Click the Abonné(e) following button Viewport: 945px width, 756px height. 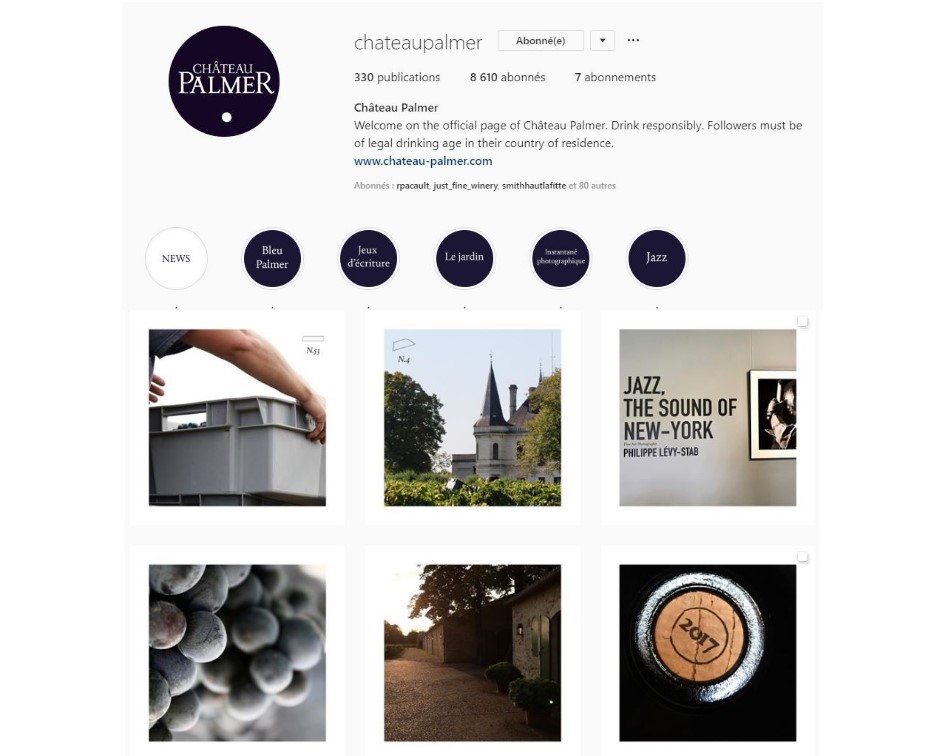541,40
